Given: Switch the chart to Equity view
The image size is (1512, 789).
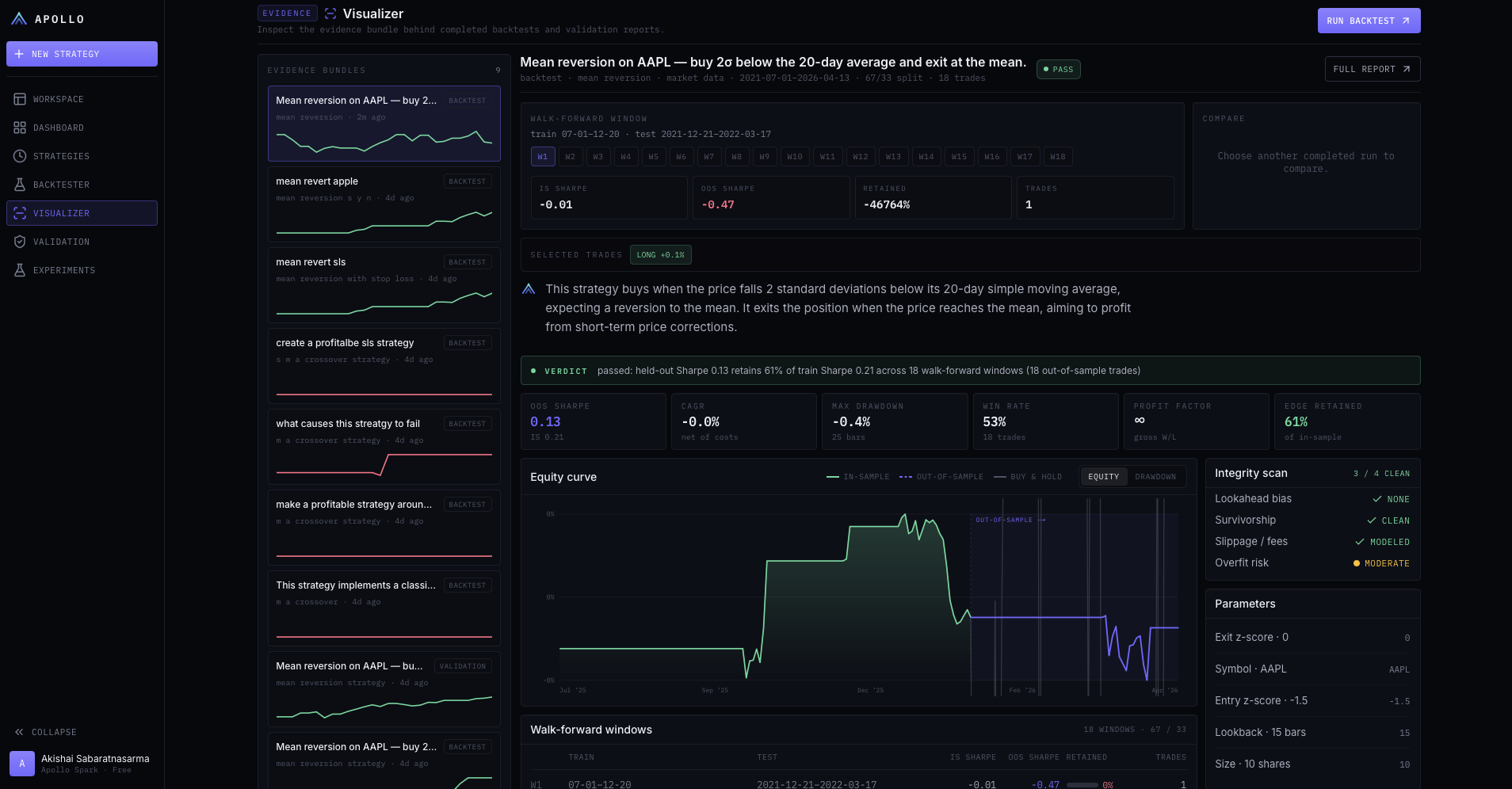Looking at the screenshot, I should pyautogui.click(x=1104, y=476).
